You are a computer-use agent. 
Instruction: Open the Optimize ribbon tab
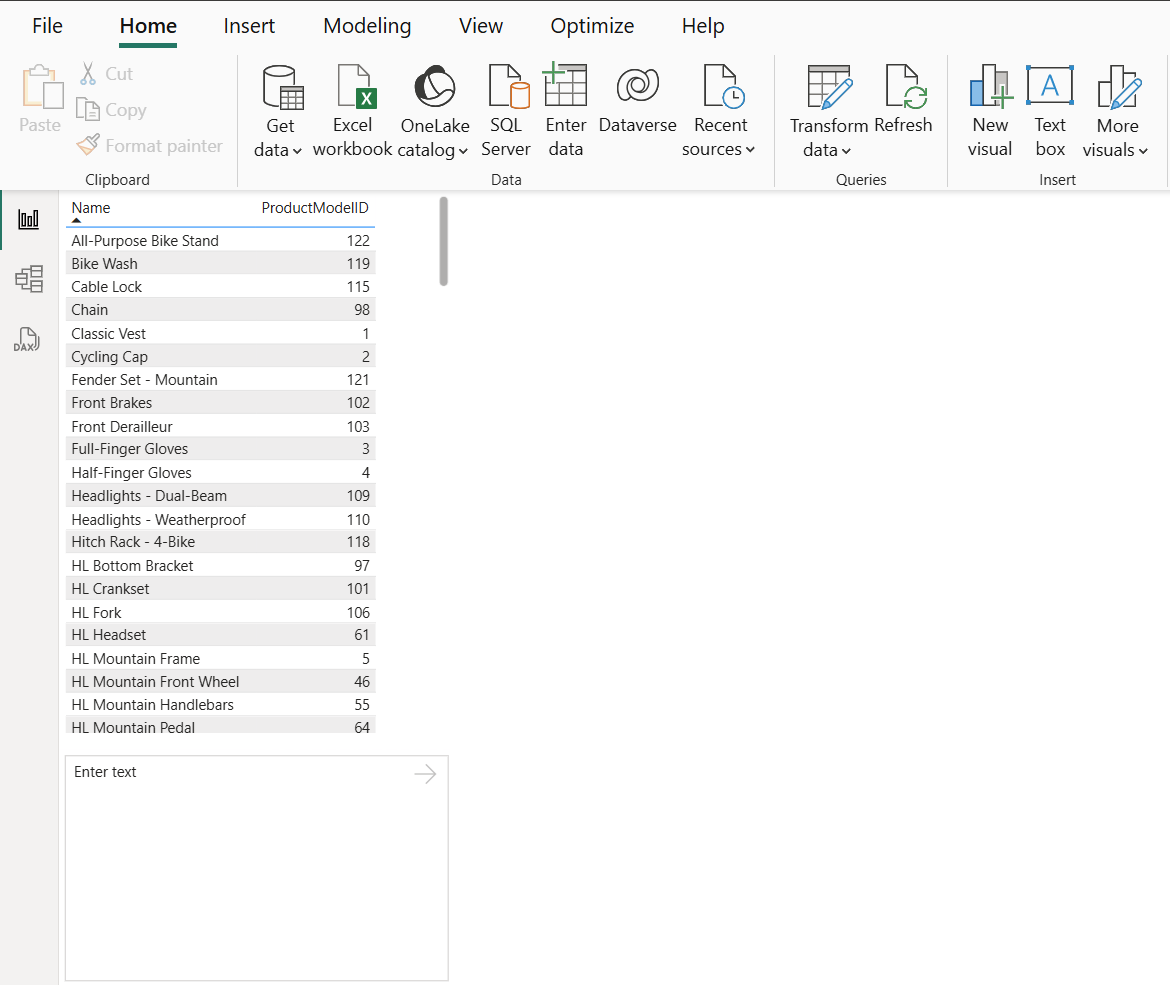[591, 26]
